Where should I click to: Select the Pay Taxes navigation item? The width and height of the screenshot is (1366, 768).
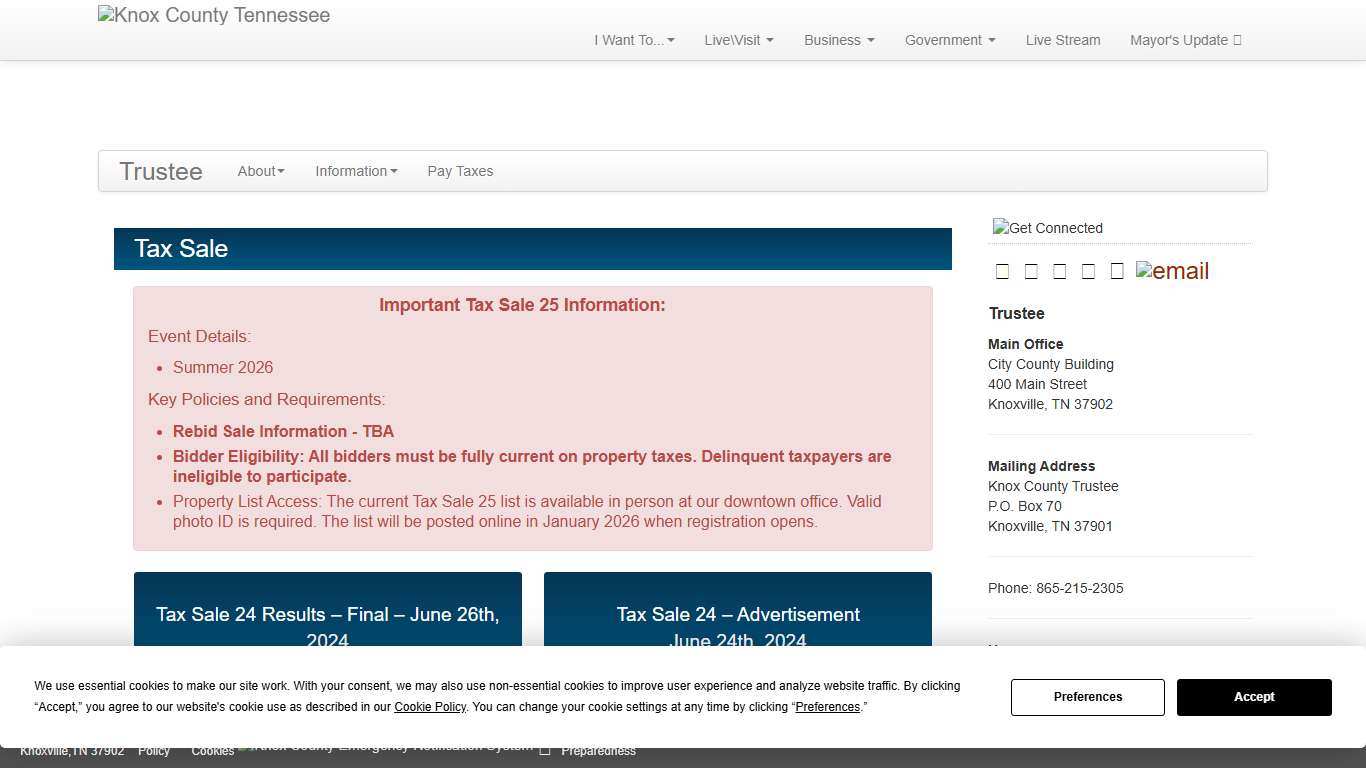[x=460, y=171]
